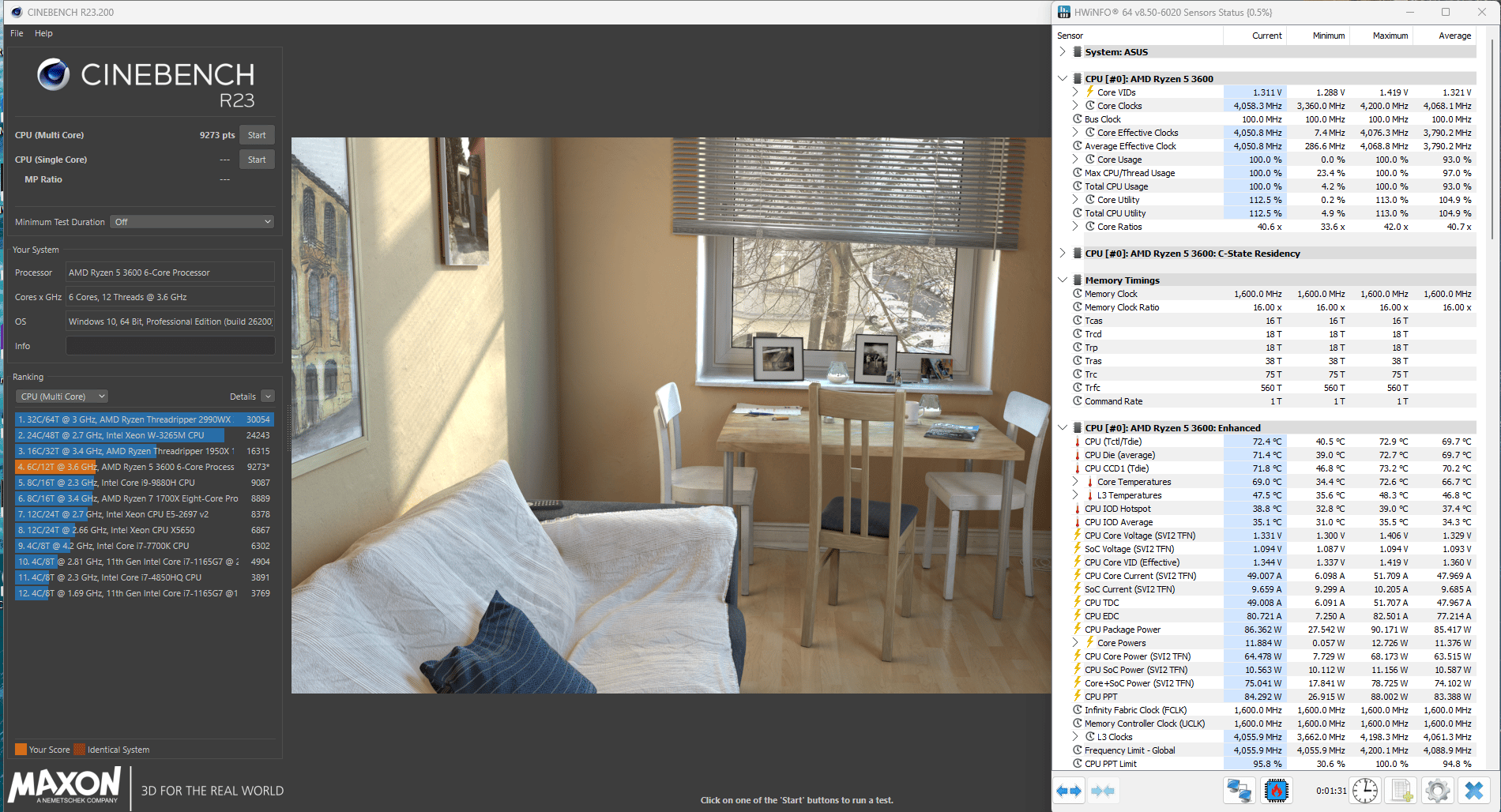The width and height of the screenshot is (1501, 812).
Task: Start logging with the log file icon
Action: (1401, 791)
